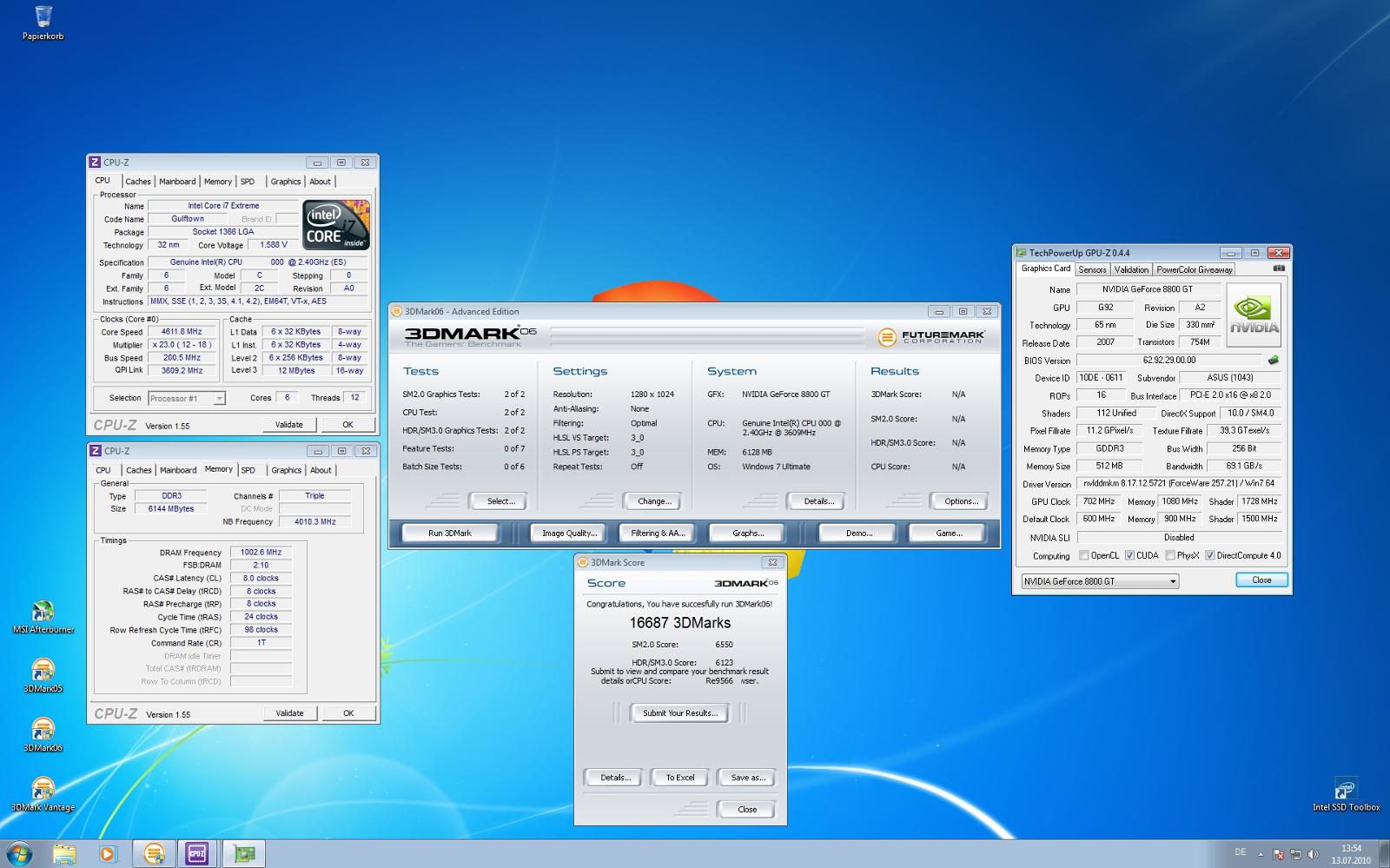Click the GPU Clock 702 MHz value
Screen dimensions: 1390x868
tap(1099, 501)
